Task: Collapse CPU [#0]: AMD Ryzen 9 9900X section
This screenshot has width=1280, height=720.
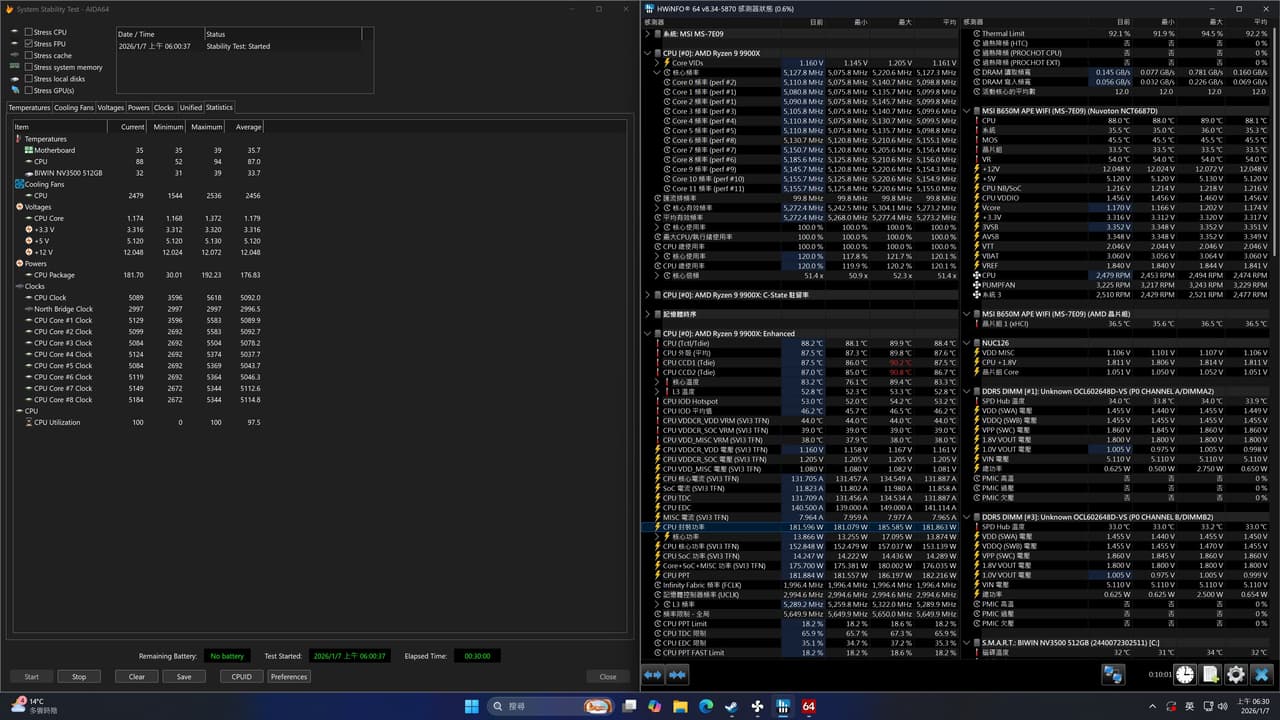Action: (x=649, y=53)
